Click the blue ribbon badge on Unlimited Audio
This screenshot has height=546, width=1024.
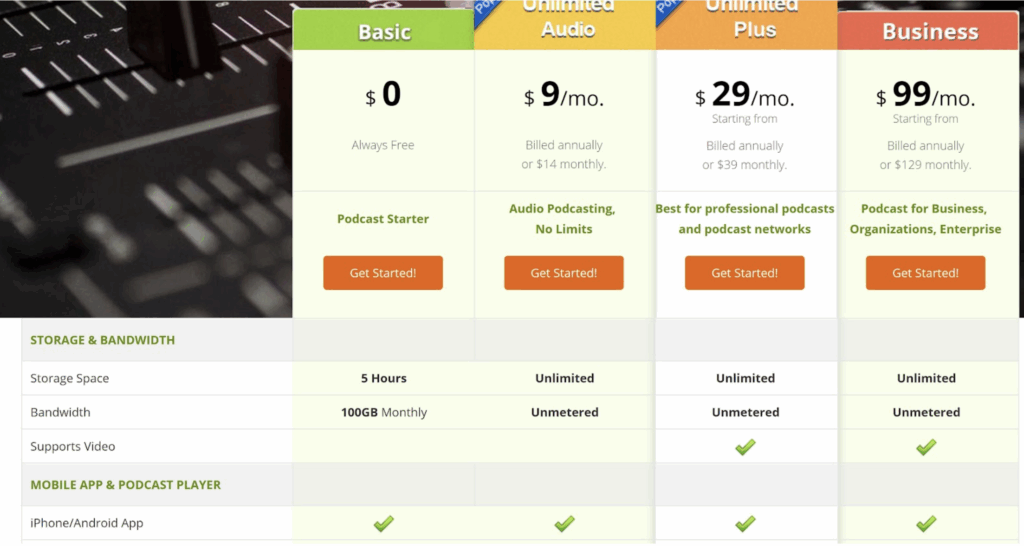pyautogui.click(x=485, y=8)
